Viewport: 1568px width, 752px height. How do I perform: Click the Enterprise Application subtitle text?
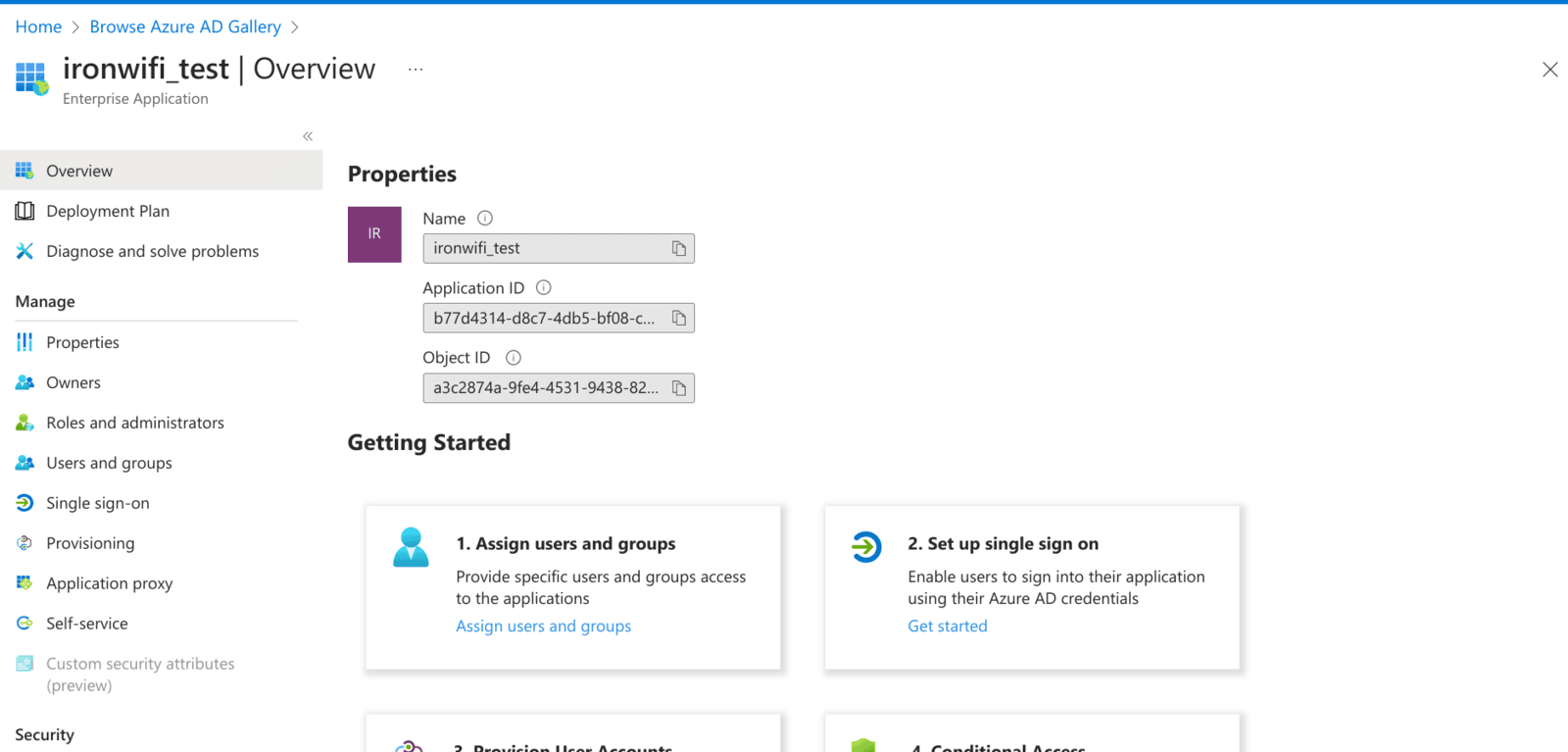coord(135,99)
